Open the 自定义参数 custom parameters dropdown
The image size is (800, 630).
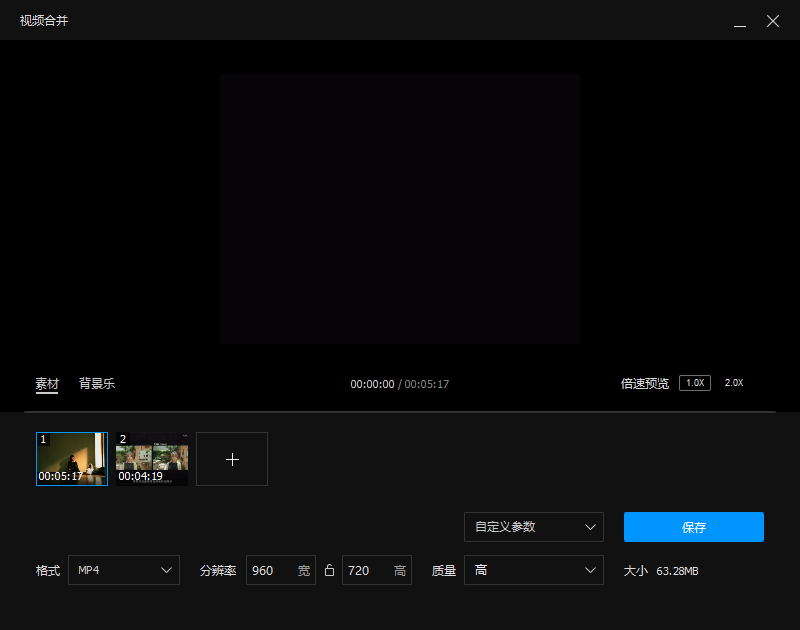[533, 527]
